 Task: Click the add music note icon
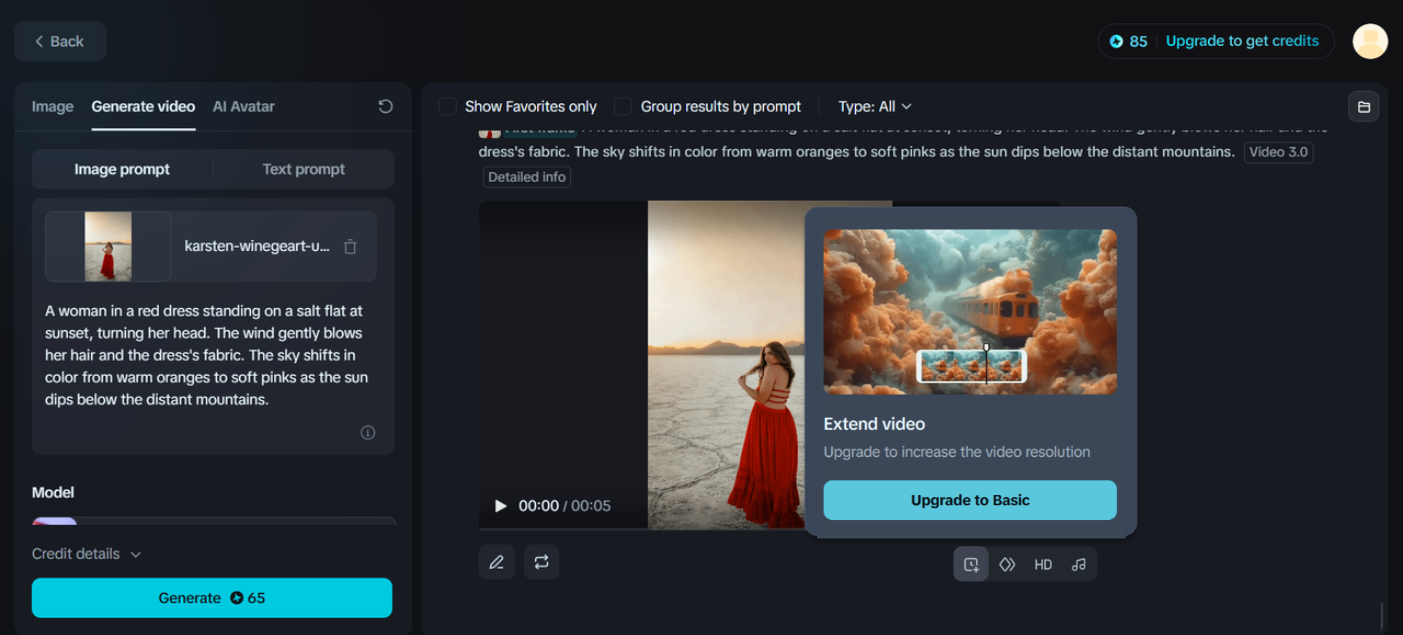tap(1078, 564)
